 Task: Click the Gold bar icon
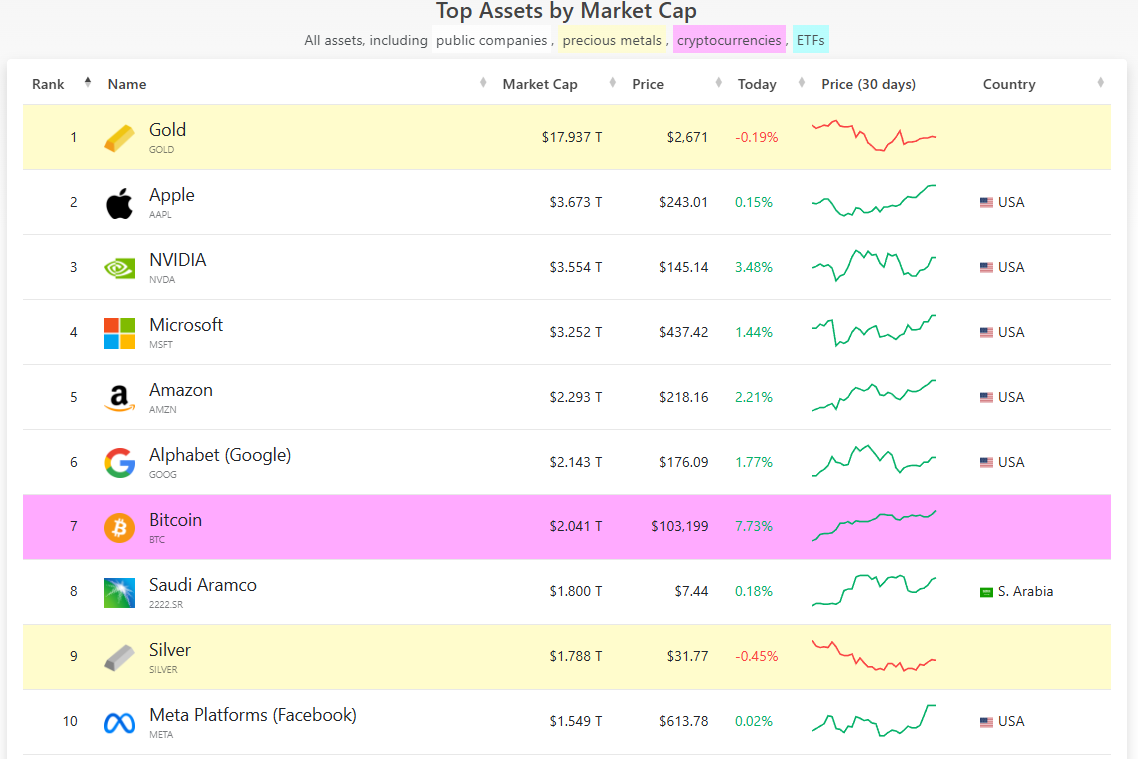pos(119,138)
